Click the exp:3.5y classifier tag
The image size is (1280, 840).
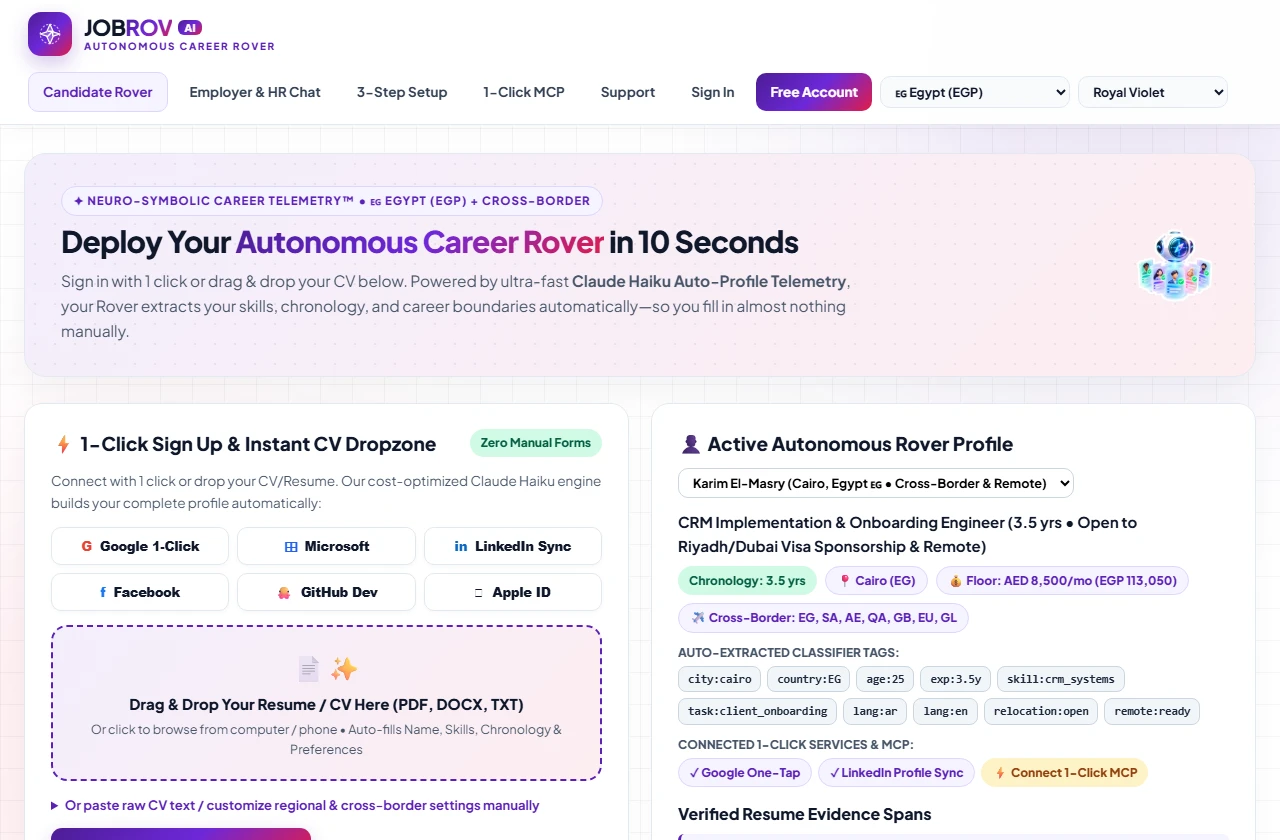955,679
